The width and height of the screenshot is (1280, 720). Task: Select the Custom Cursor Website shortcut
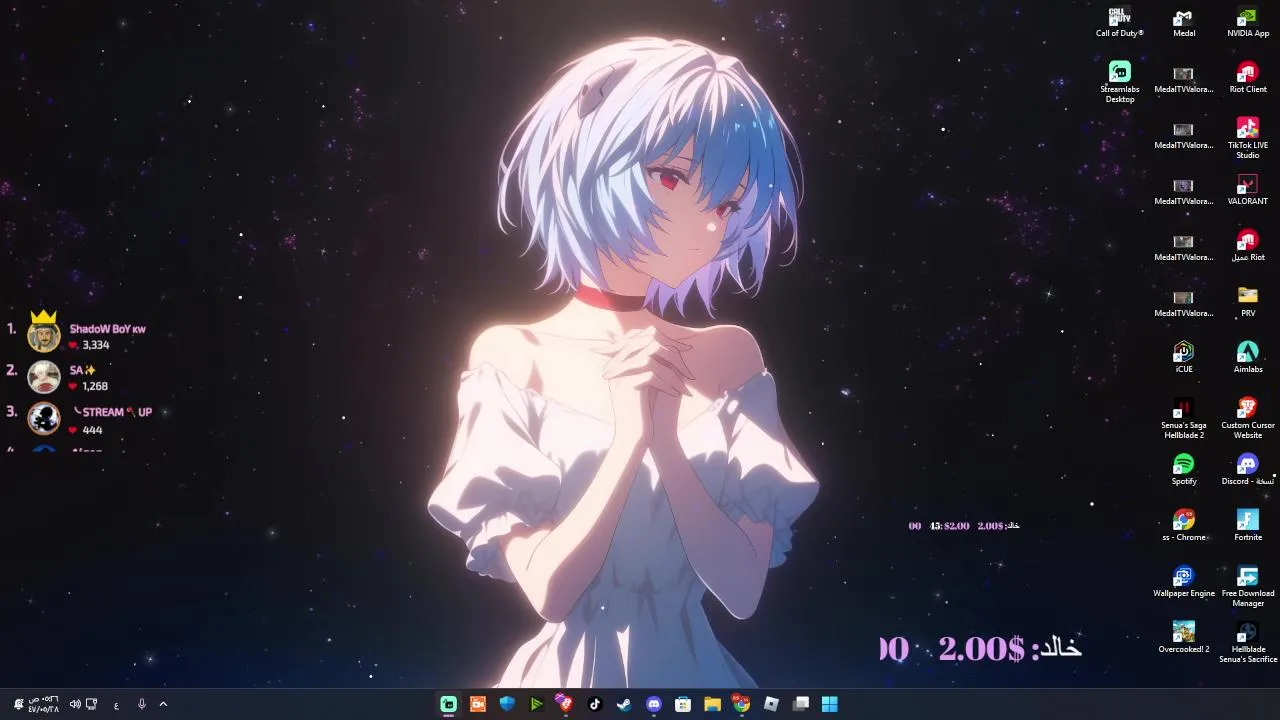click(1248, 419)
